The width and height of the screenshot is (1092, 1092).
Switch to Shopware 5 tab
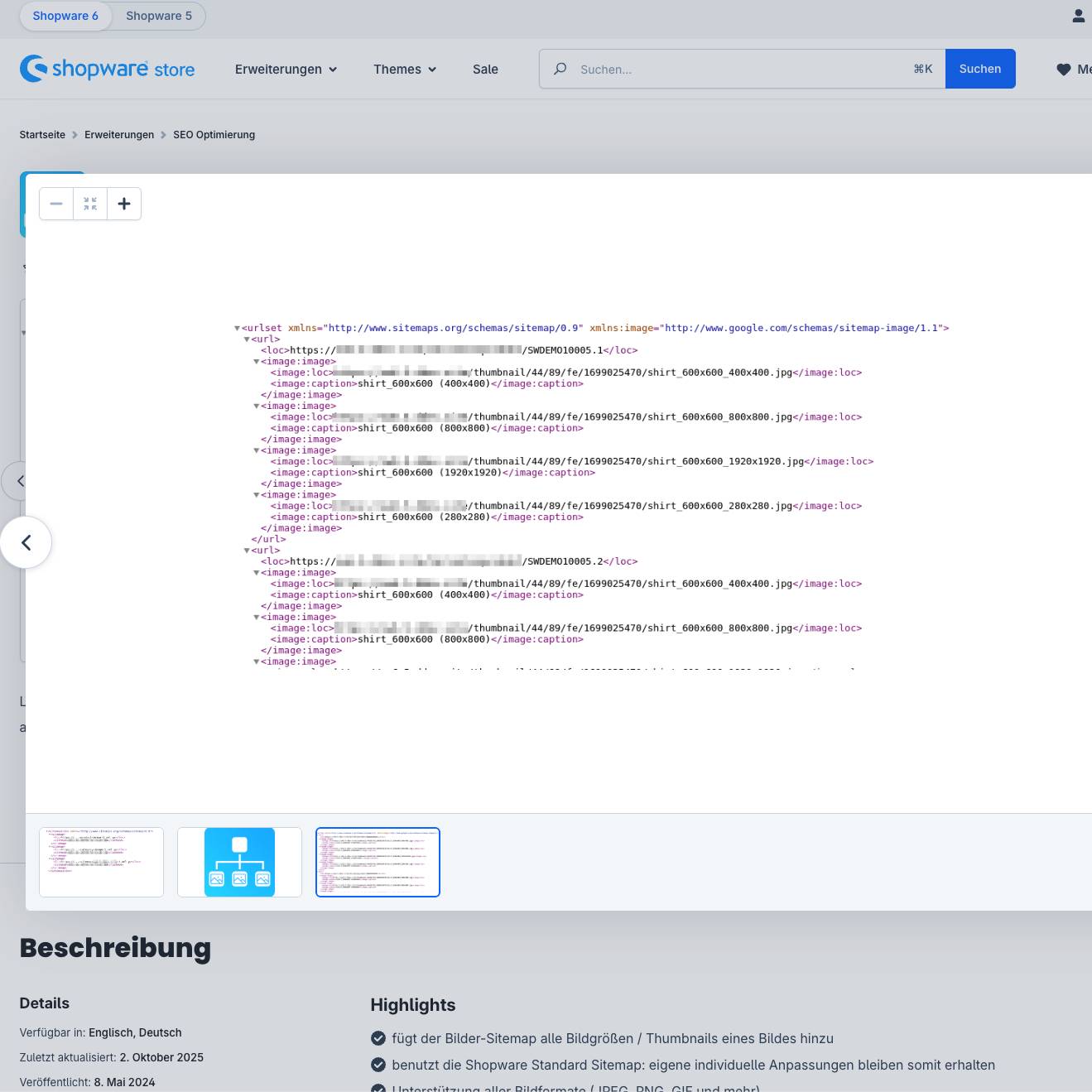pos(159,16)
